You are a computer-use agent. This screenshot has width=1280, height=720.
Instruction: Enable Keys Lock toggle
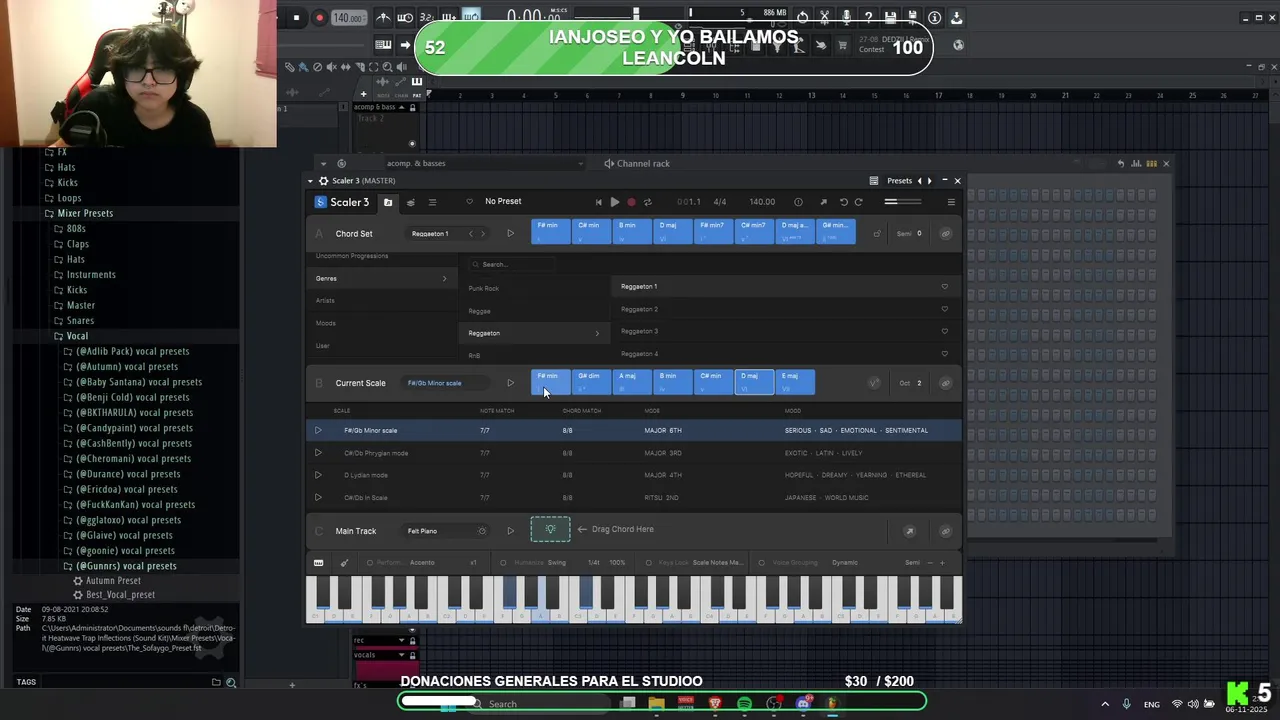coord(648,563)
